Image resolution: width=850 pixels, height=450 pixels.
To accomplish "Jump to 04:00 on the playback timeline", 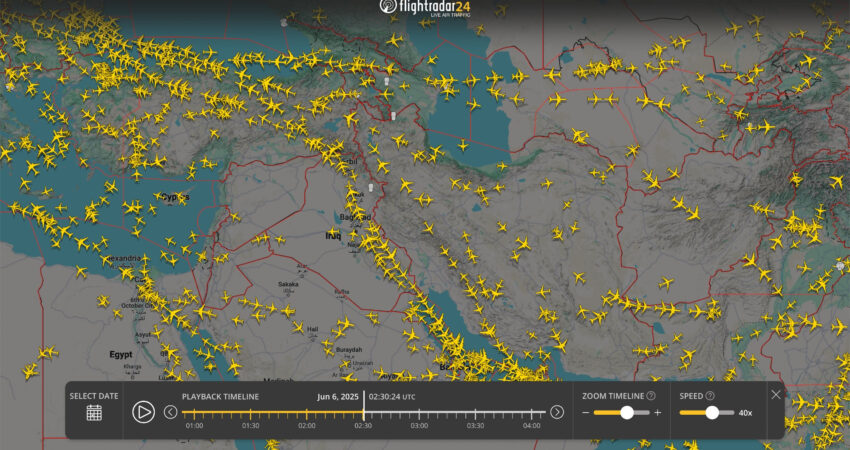I will tap(531, 425).
